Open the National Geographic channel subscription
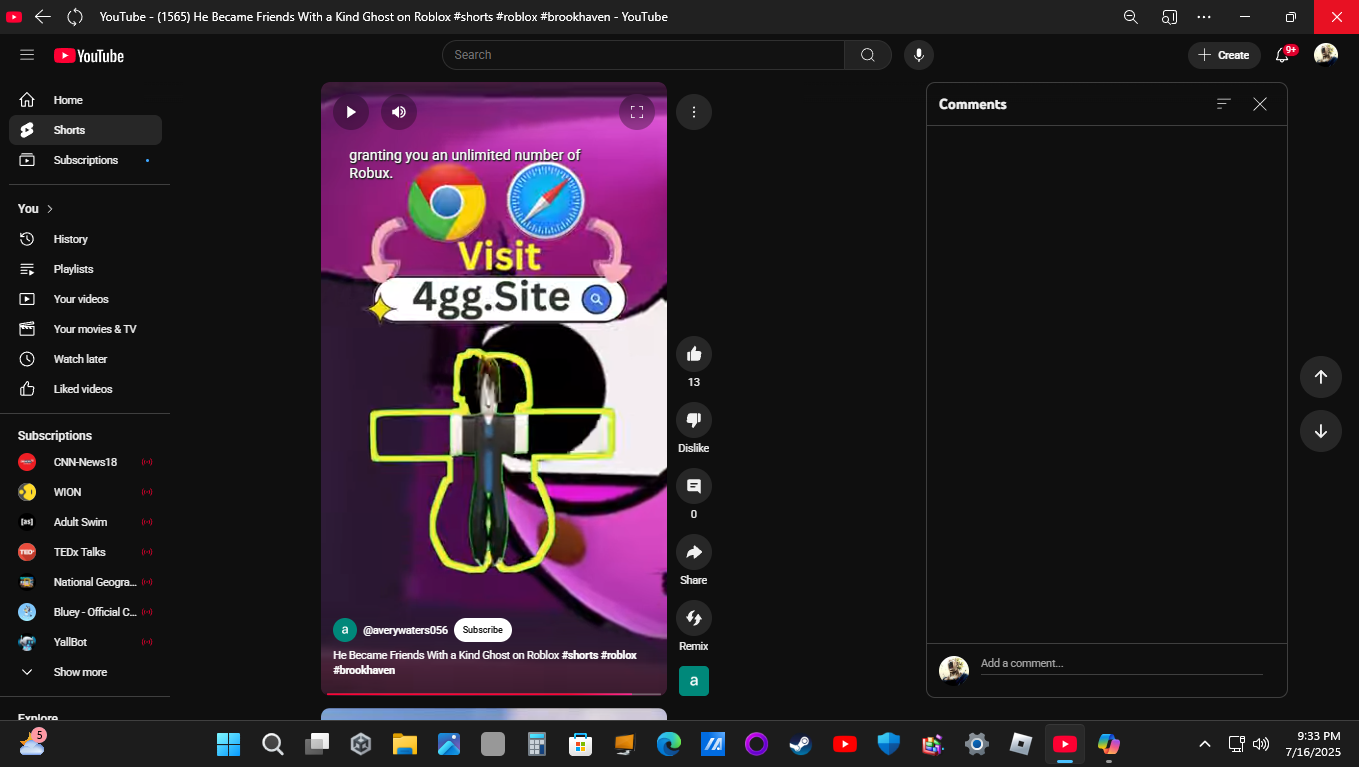The image size is (1359, 767). tap(85, 582)
